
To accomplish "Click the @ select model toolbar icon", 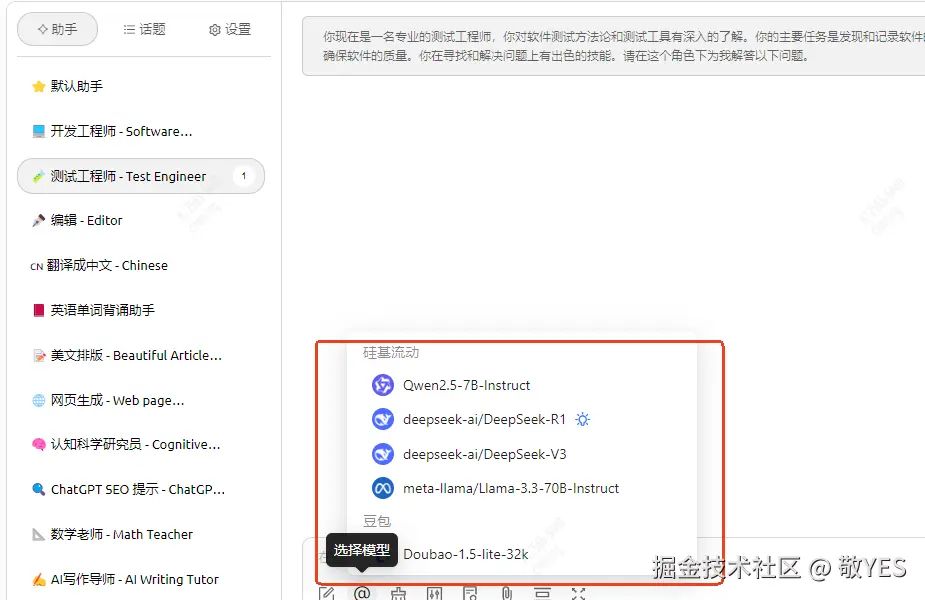I will [x=362, y=593].
